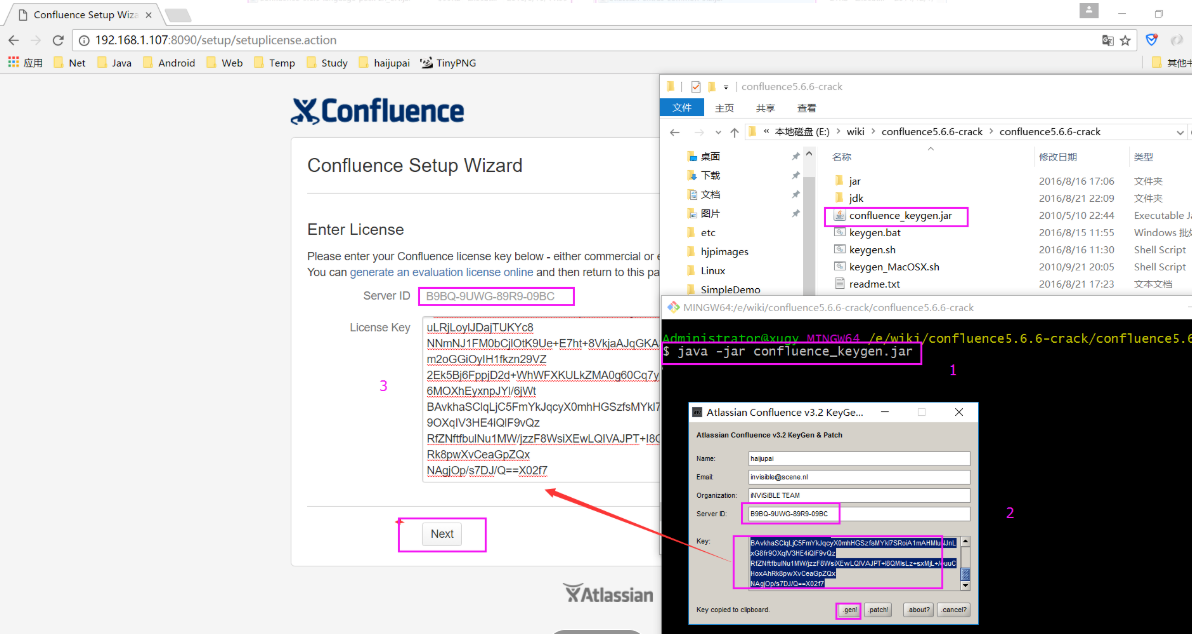
Task: Focus the KeyGen Server ID field
Action: 859,514
